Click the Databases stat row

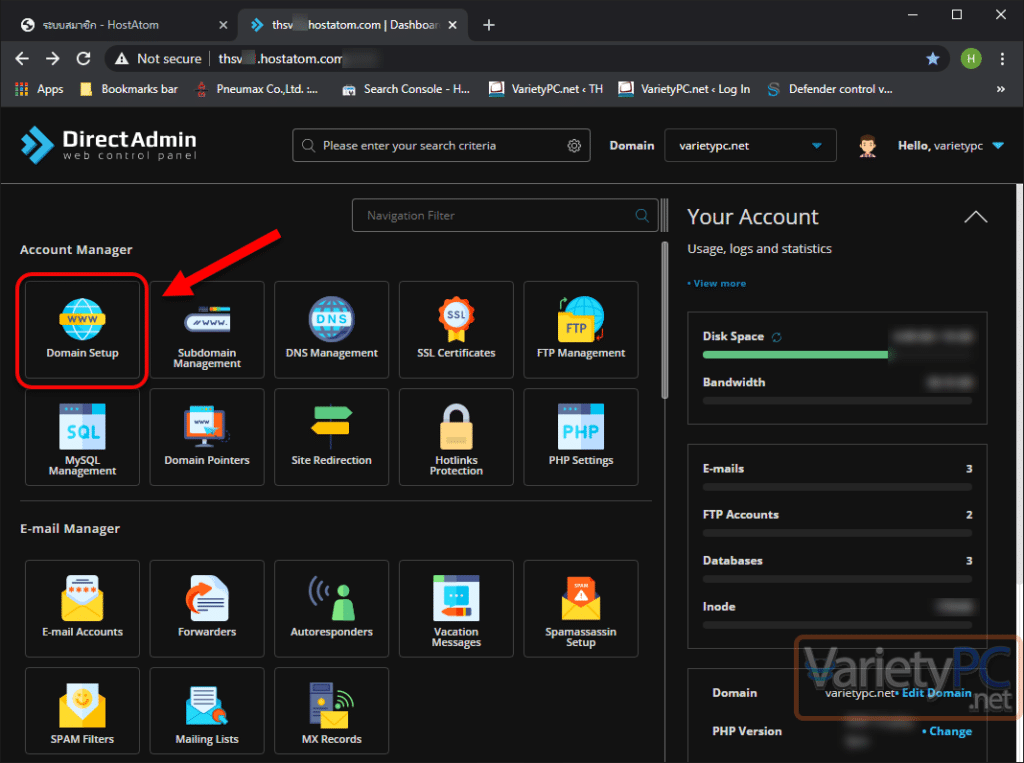pyautogui.click(x=837, y=568)
